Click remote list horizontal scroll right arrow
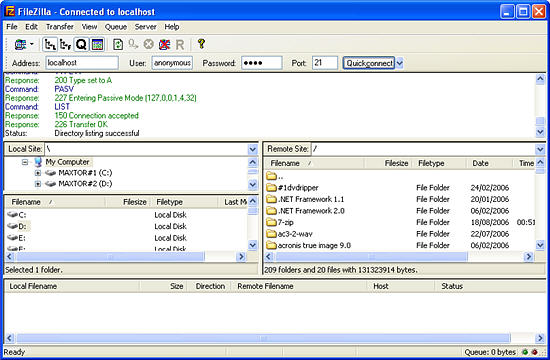 click(529, 257)
